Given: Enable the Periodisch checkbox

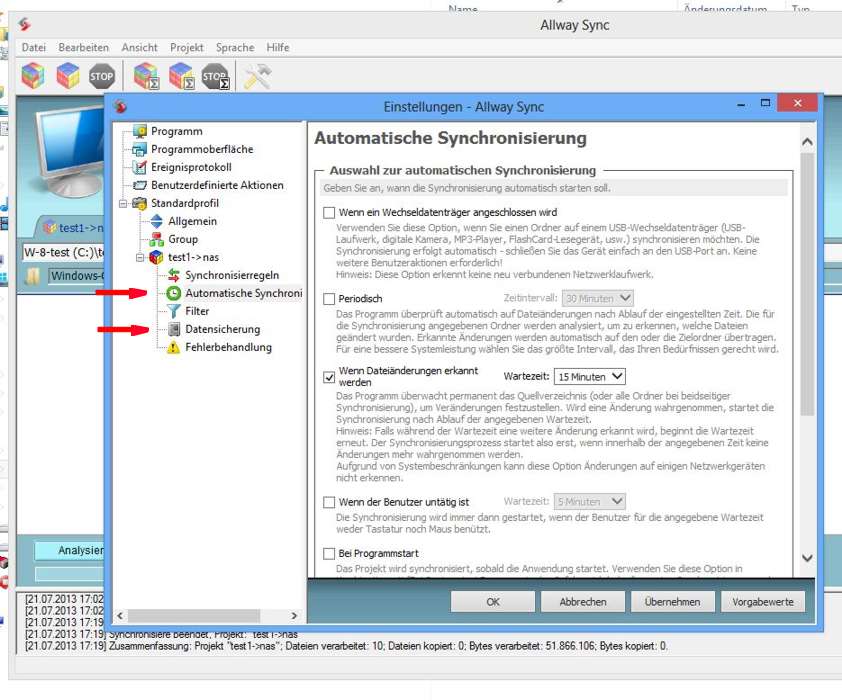Looking at the screenshot, I should pyautogui.click(x=329, y=299).
